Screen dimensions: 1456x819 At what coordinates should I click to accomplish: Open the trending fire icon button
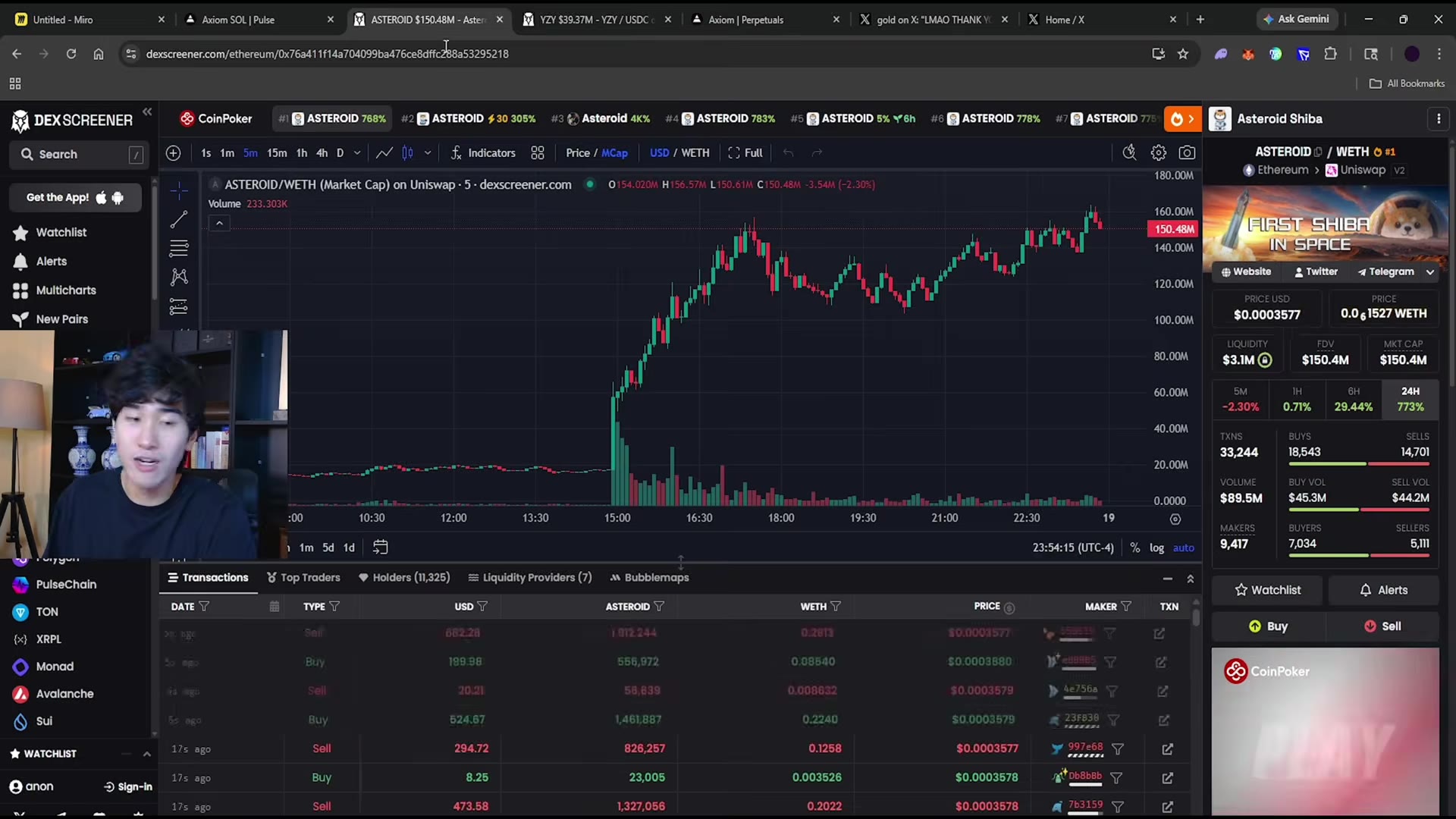point(1182,119)
